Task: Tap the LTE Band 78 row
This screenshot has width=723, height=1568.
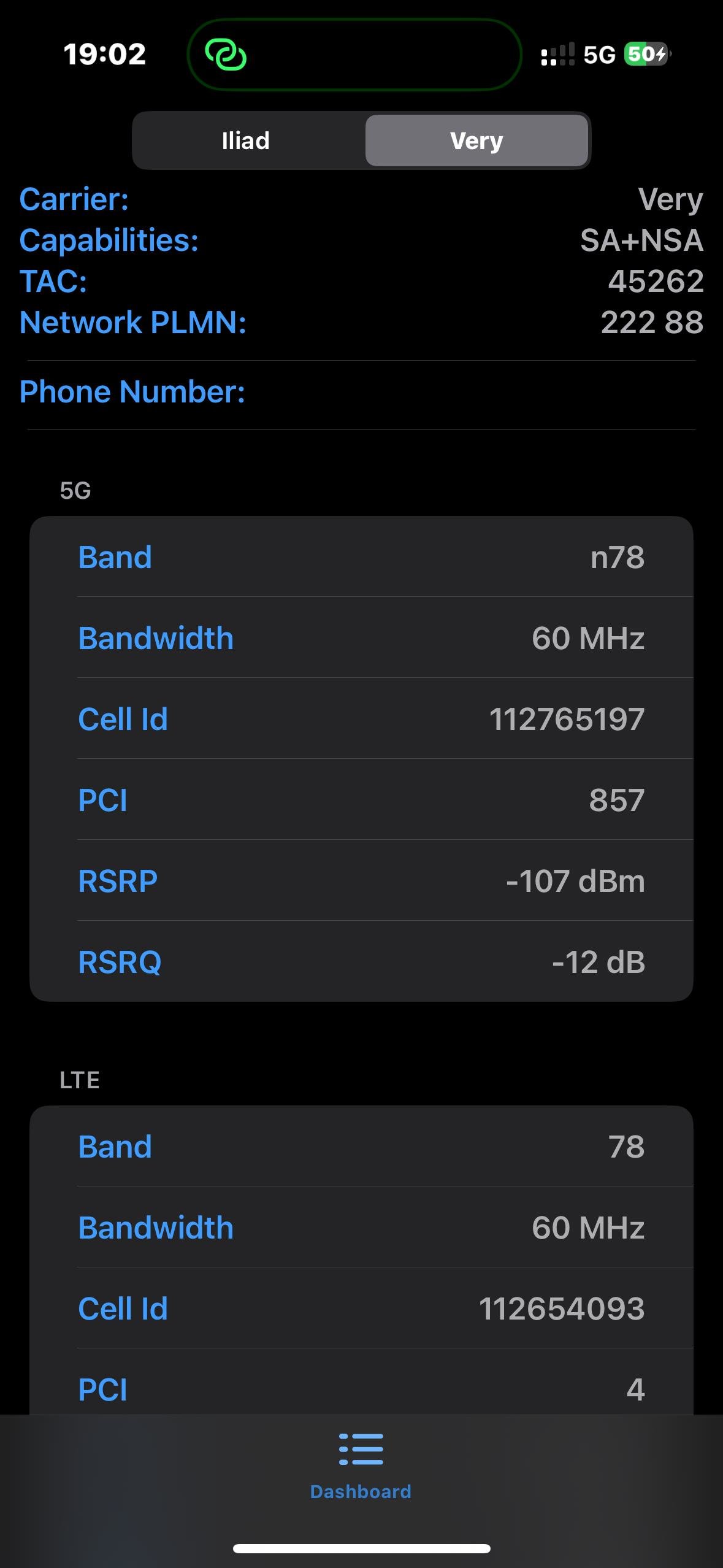Action: coord(361,1147)
